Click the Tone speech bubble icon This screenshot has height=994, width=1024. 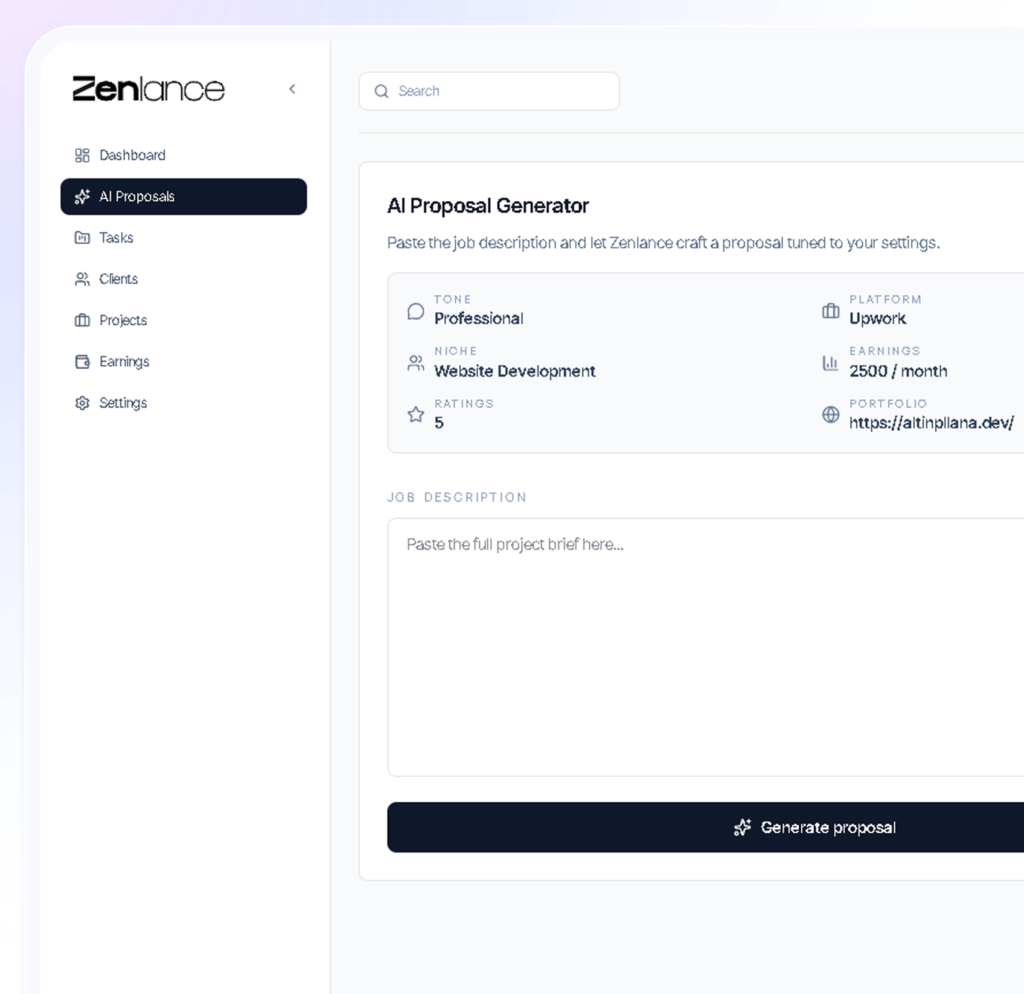coord(416,311)
